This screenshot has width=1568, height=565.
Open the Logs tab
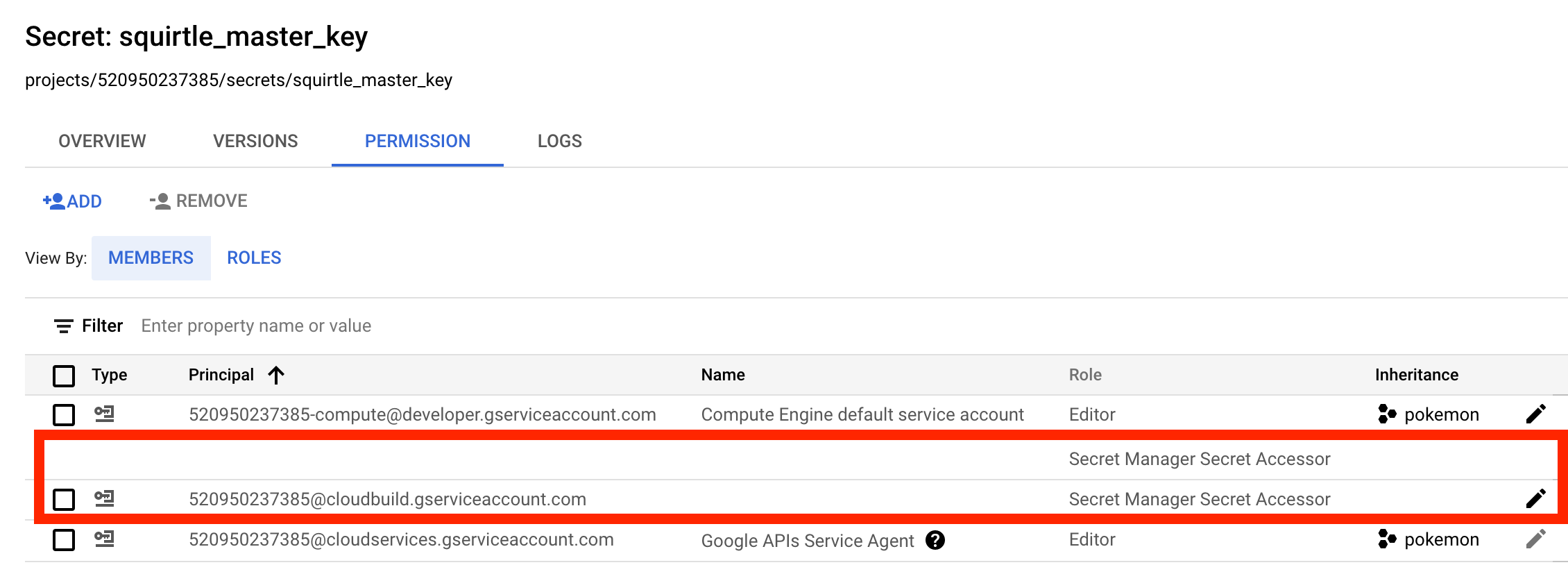(559, 141)
